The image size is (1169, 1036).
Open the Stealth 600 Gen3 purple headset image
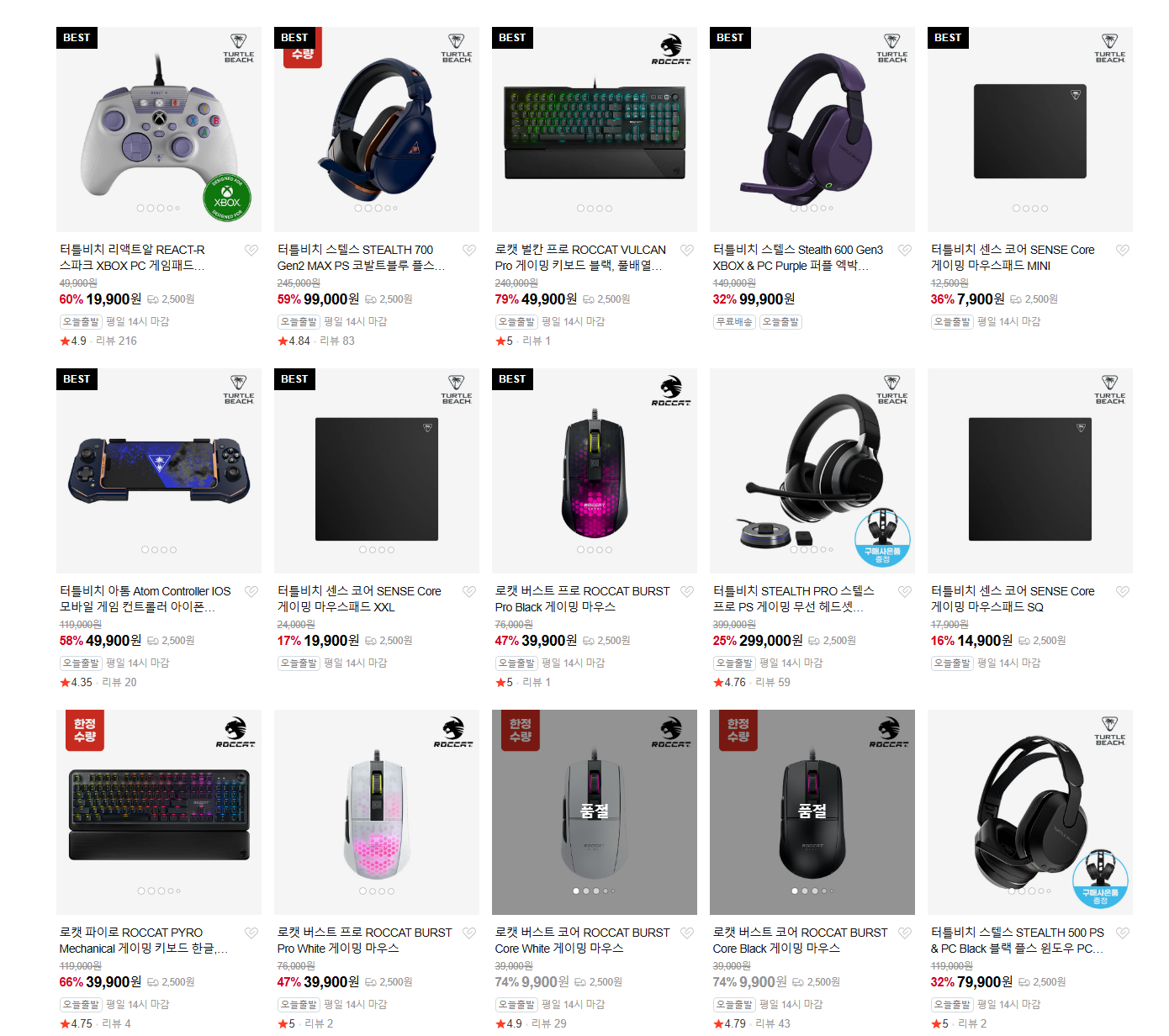(812, 129)
